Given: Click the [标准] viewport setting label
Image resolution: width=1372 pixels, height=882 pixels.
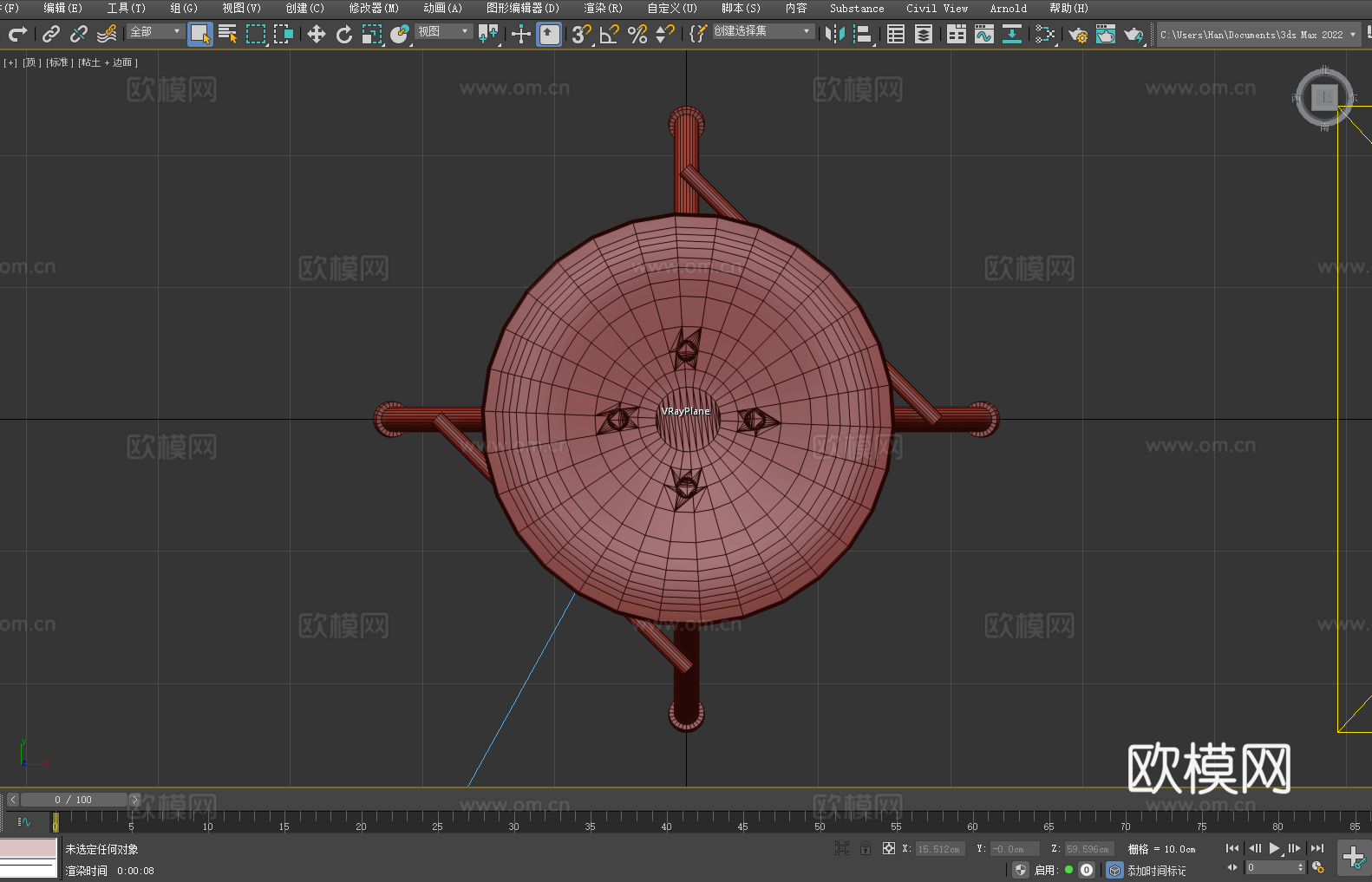Looking at the screenshot, I should point(60,62).
